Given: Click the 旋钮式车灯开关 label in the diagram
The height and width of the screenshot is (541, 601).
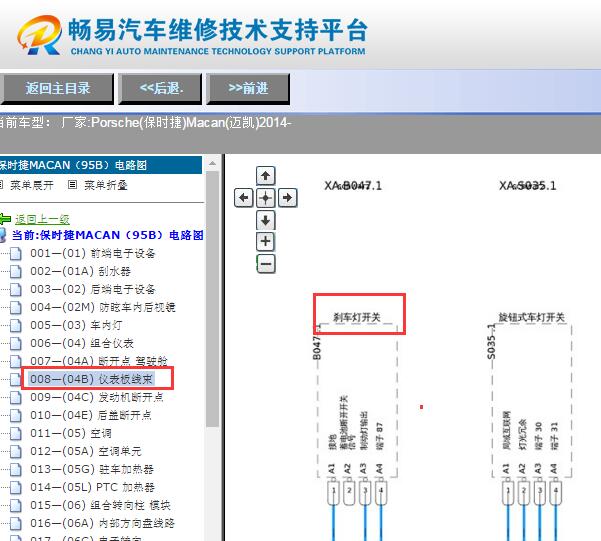Looking at the screenshot, I should (532, 317).
